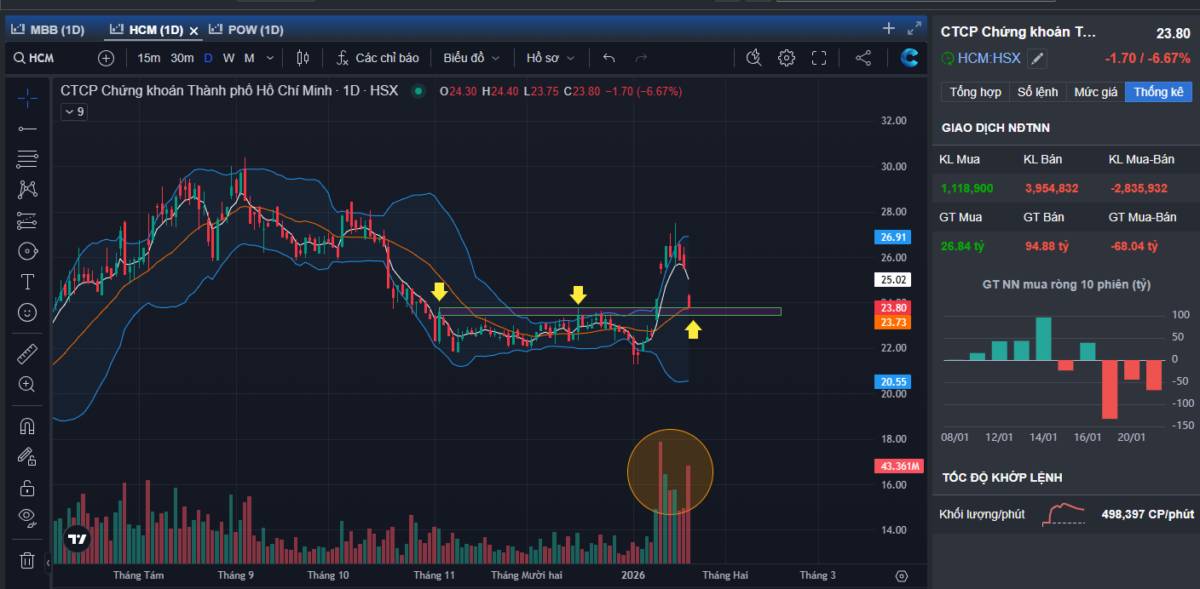
Task: Open the emoji sticker tool
Action: (27, 312)
